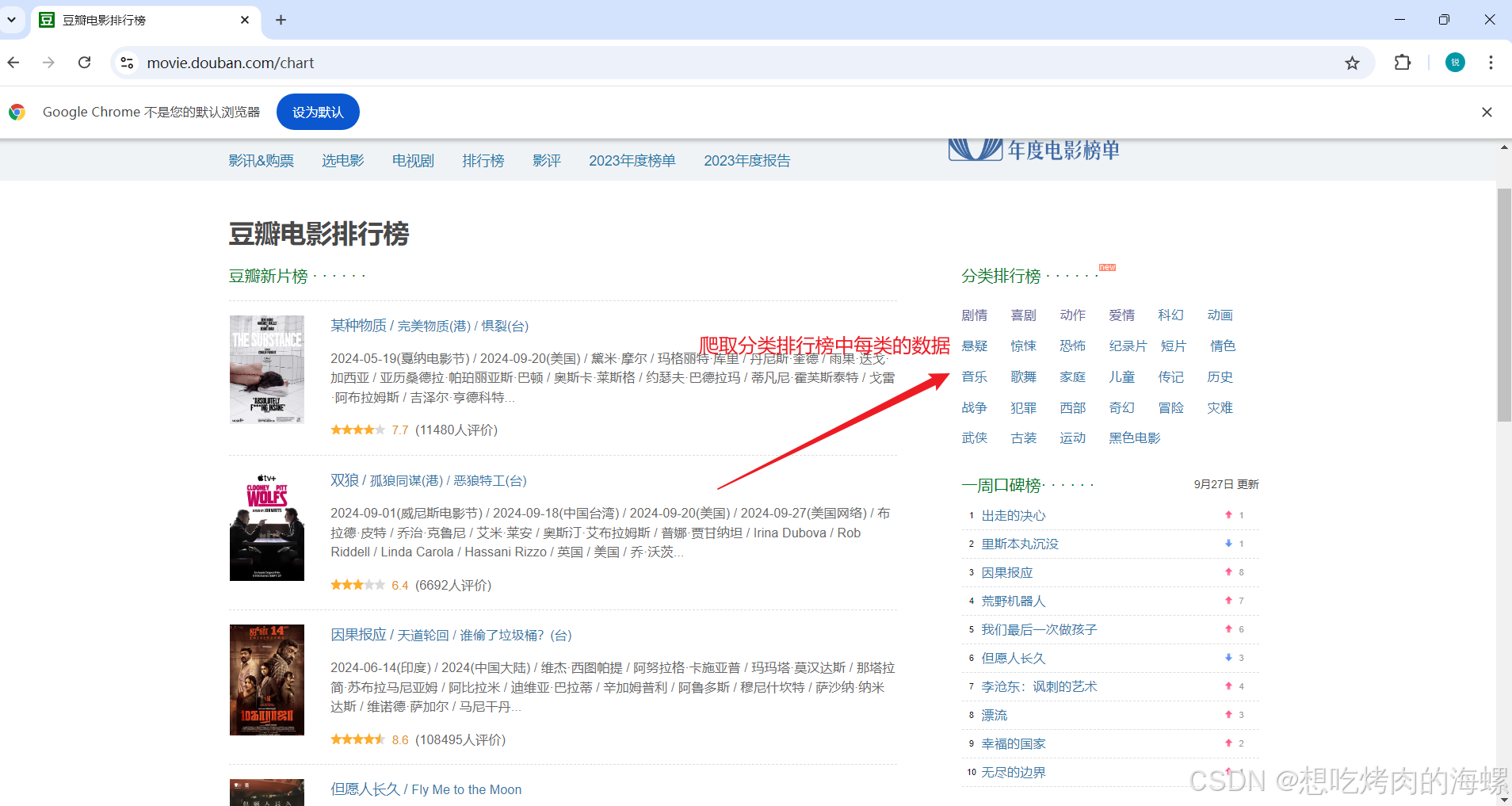Image resolution: width=1512 pixels, height=806 pixels.
Task: Select the 家庭 category
Action: 1073,377
